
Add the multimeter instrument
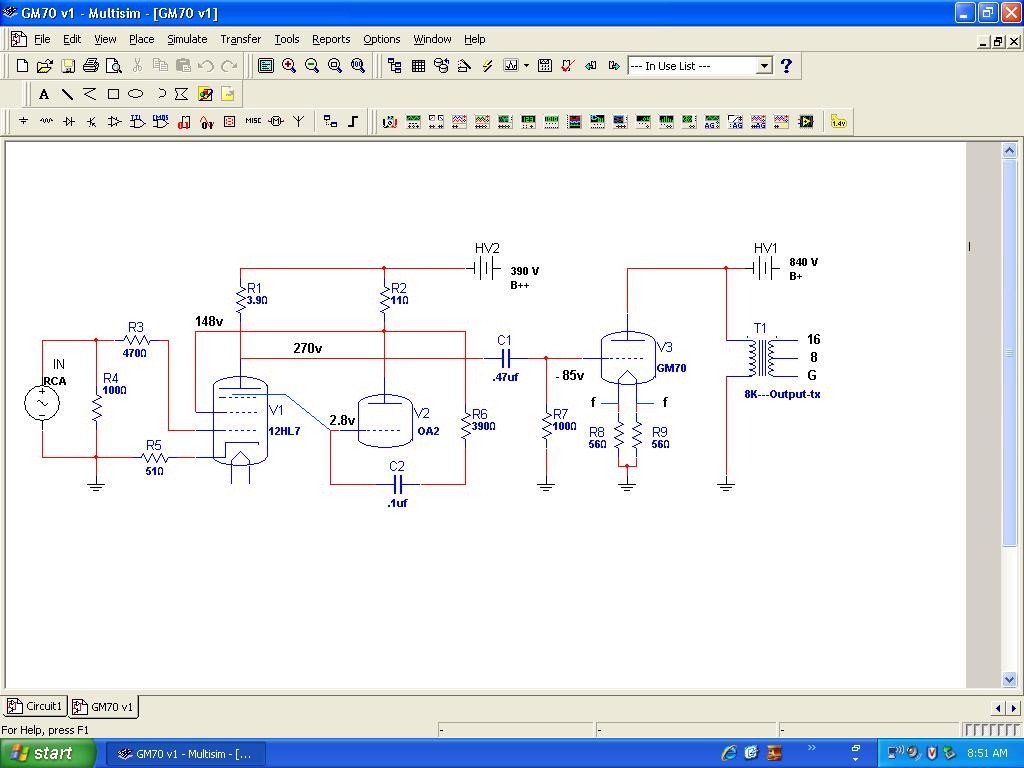[x=390, y=121]
